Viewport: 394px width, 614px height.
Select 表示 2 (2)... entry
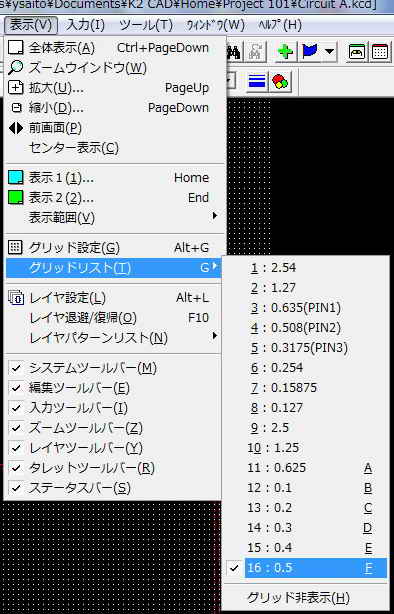[x=115, y=198]
